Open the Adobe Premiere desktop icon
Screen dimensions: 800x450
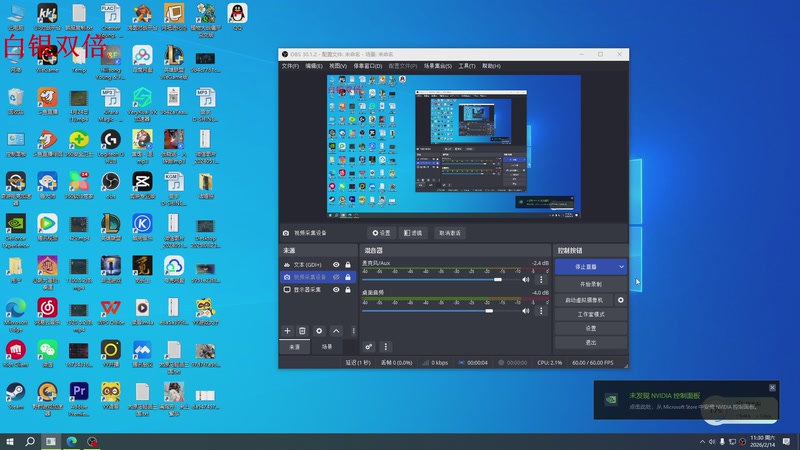(x=79, y=399)
